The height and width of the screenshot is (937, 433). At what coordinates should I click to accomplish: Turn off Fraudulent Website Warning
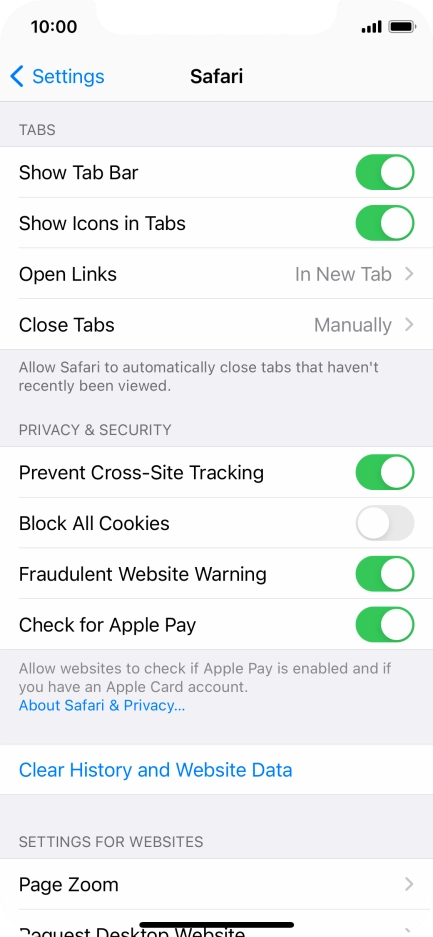click(x=385, y=574)
